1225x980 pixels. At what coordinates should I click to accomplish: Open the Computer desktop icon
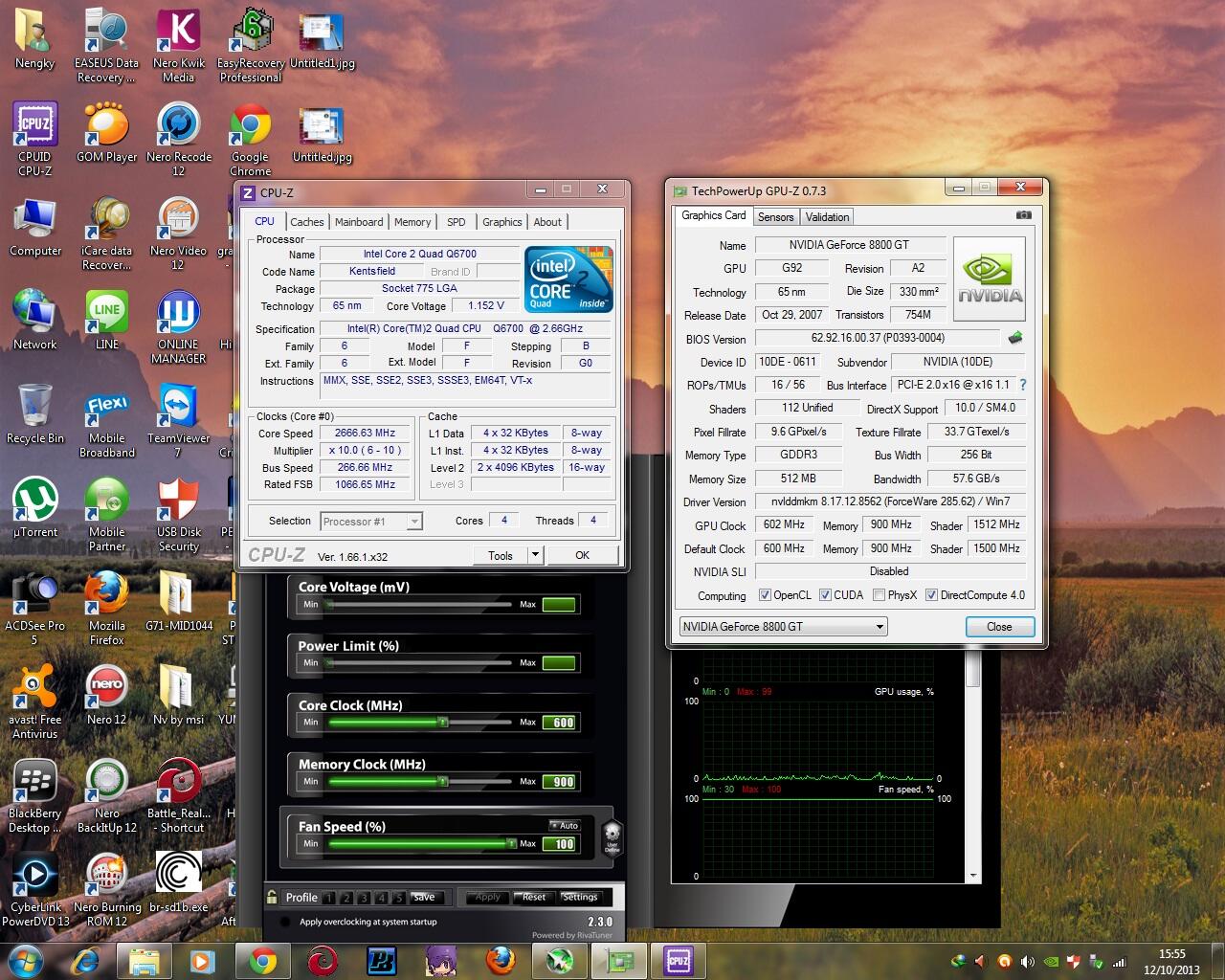(x=35, y=227)
